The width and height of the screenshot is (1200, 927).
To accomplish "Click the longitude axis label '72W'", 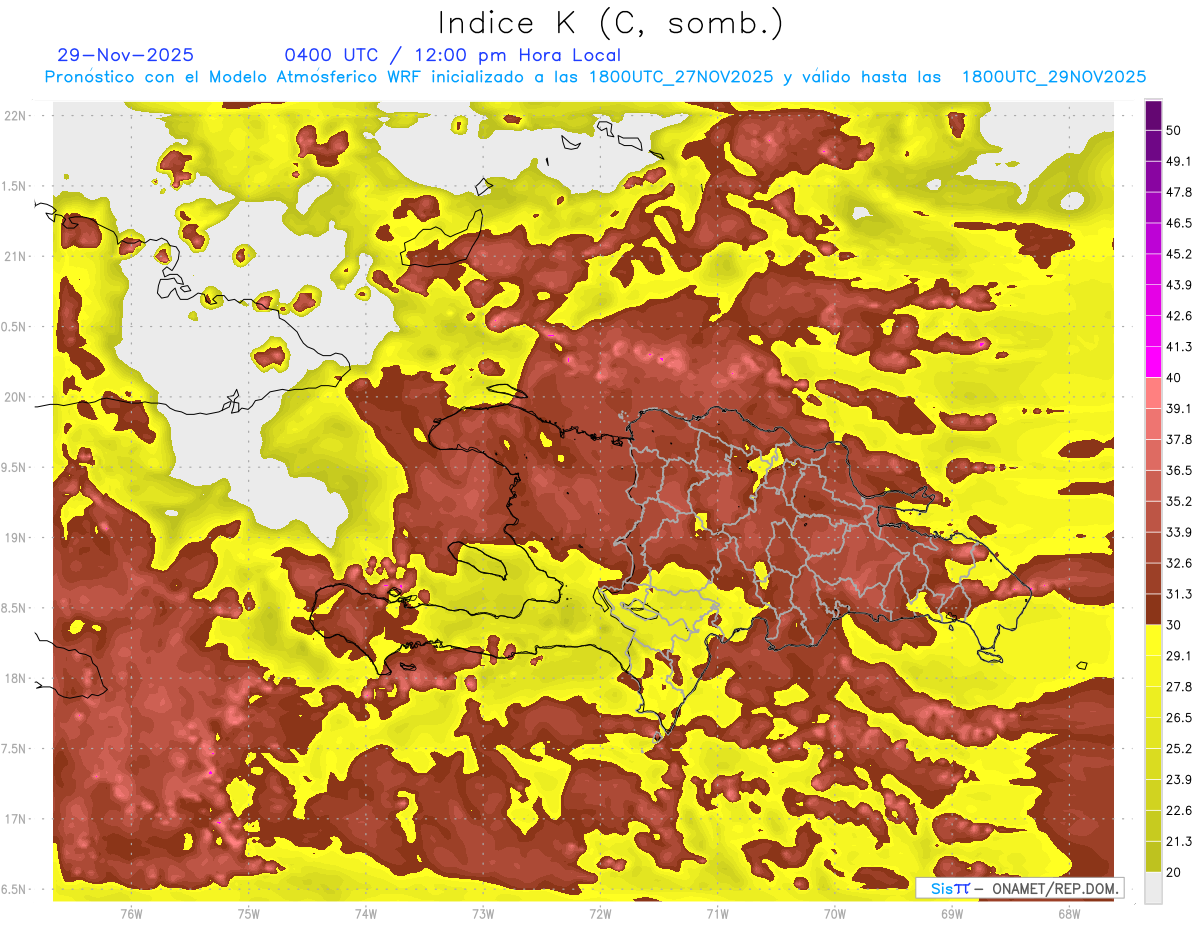I will pyautogui.click(x=600, y=913).
